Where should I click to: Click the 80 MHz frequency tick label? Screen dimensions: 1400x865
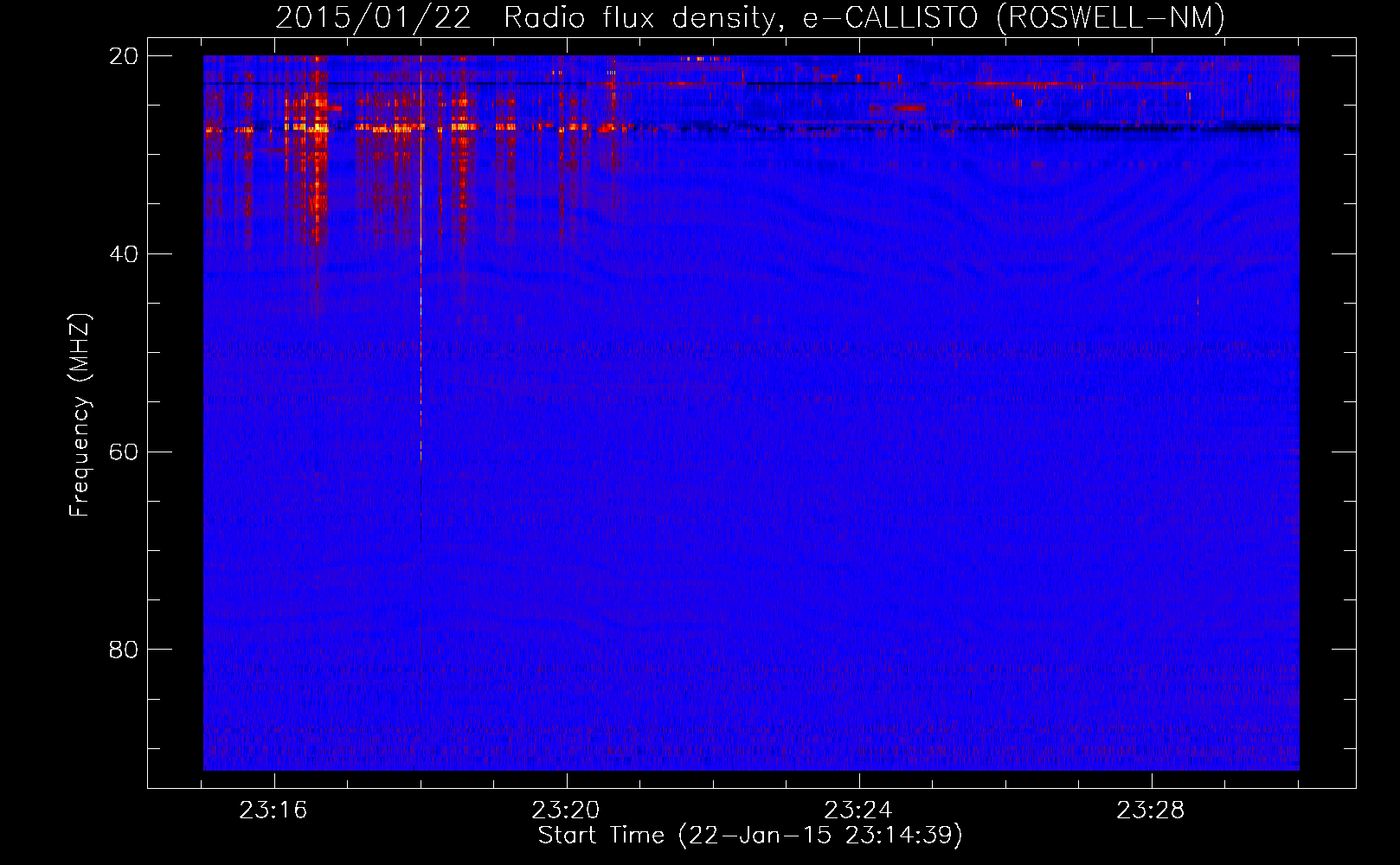[x=123, y=650]
